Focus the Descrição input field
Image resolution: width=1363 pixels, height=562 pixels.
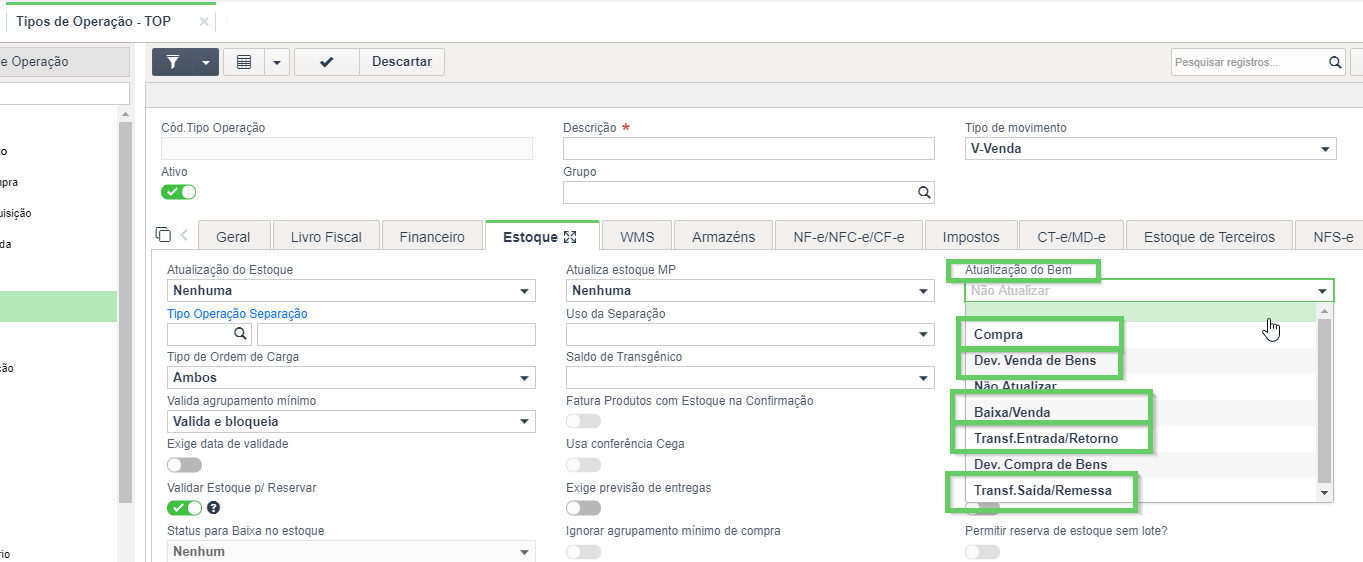click(x=748, y=149)
